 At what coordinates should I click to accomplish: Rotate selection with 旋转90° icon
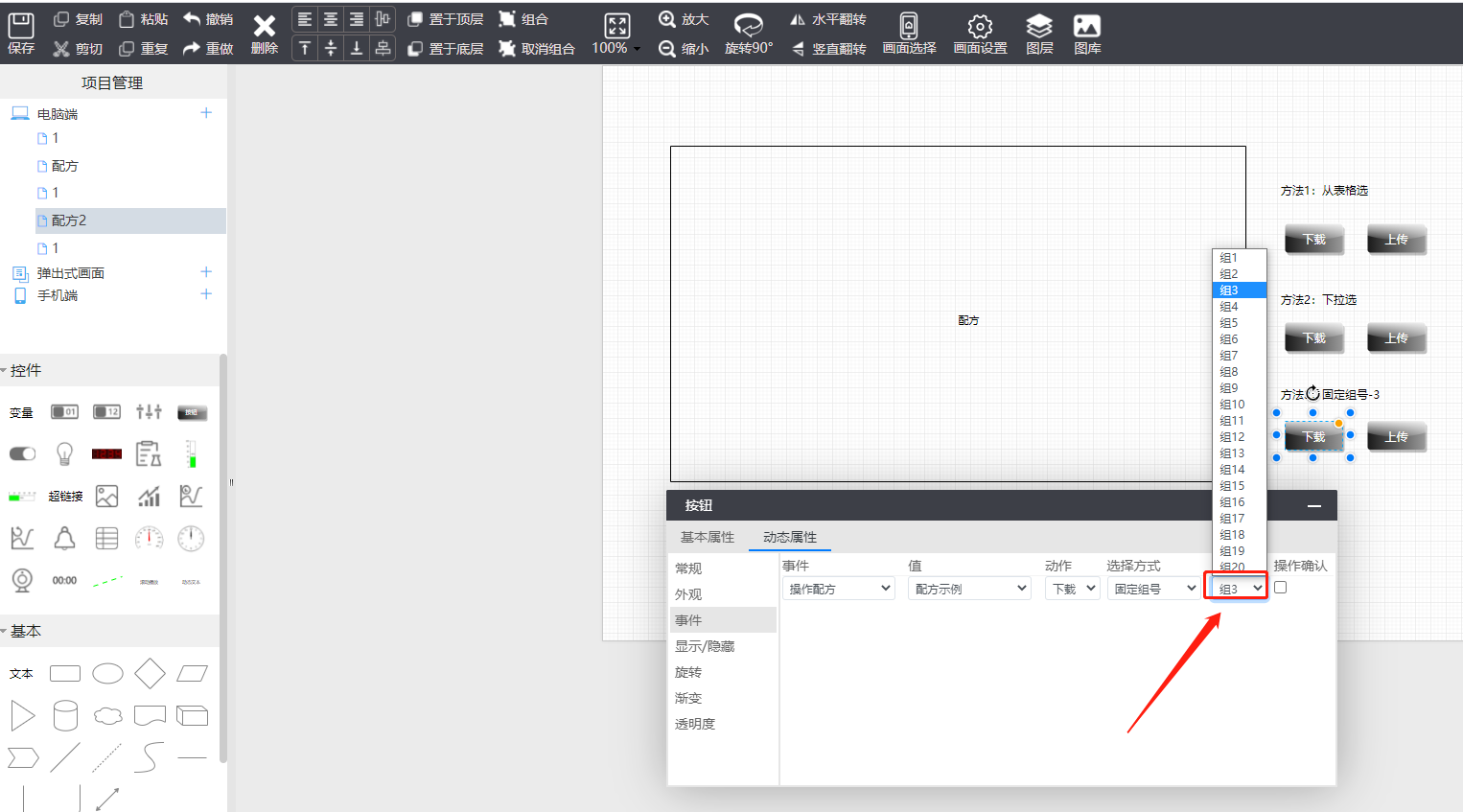pos(748,33)
